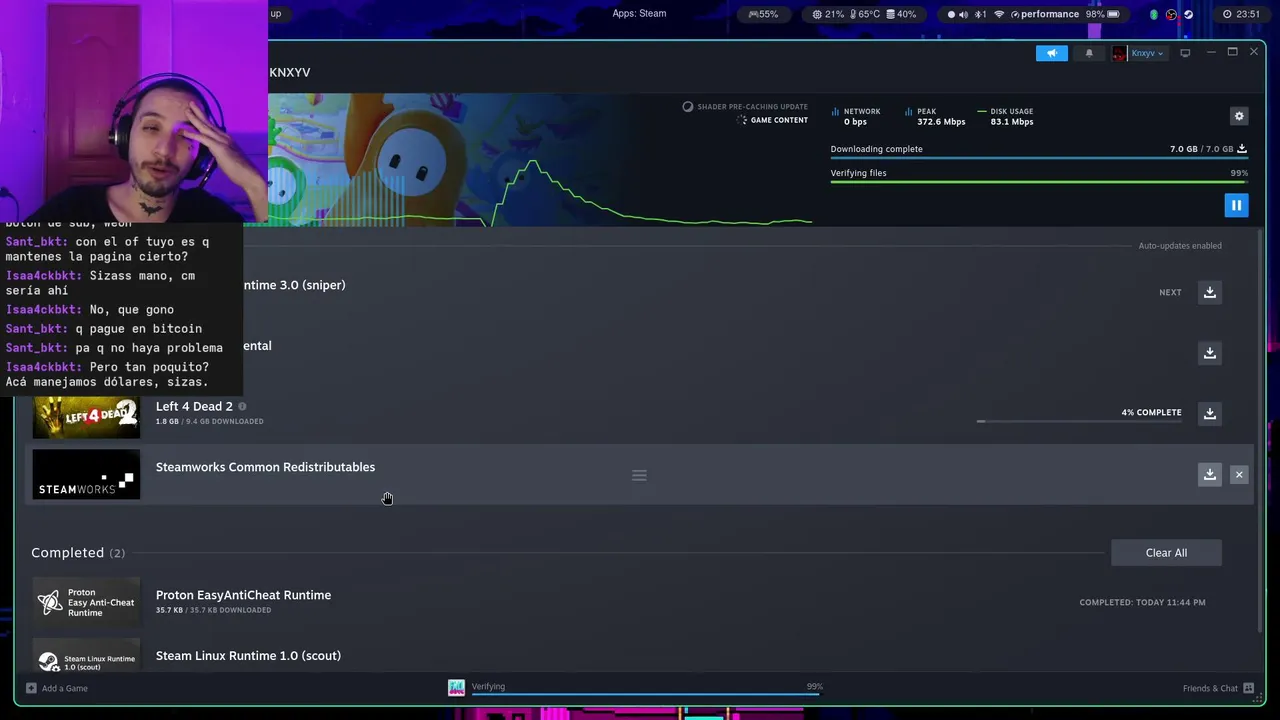Screen dimensions: 1280x720
Task: Select Steamworks Common Redistributables title
Action: [265, 467]
